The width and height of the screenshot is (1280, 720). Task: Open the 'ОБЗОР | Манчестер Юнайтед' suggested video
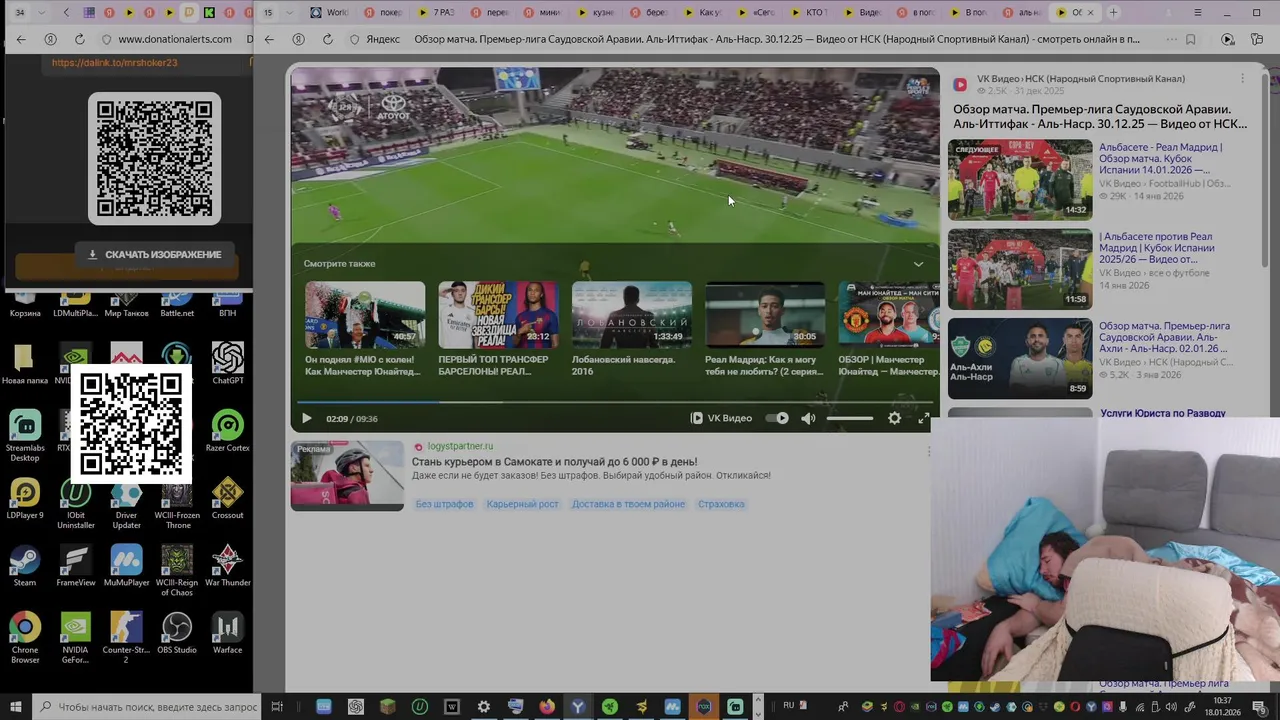coord(888,329)
